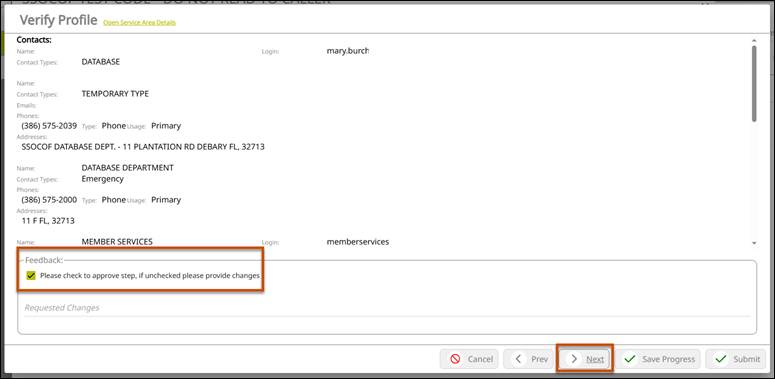
Task: Open Service Area Details link
Action: 139,23
